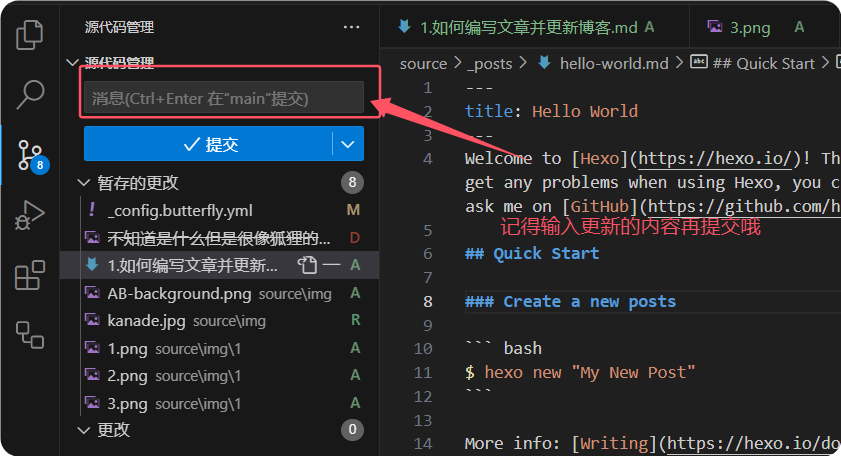Viewport: 841px width, 456px height.
Task: Click the ## Quick Start breadcrumb
Action: point(763,64)
